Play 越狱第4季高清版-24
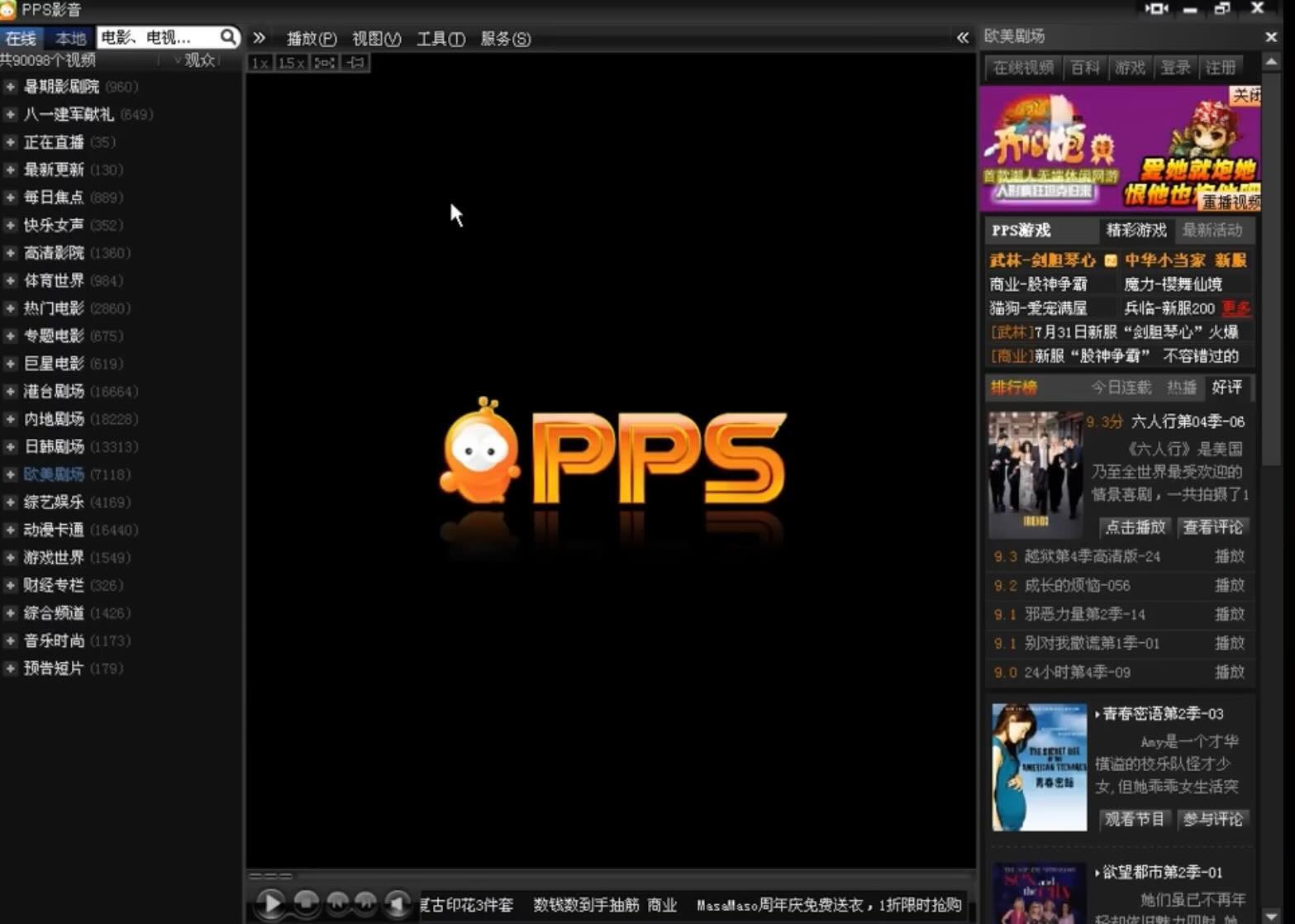The height and width of the screenshot is (924, 1295). coord(1229,556)
